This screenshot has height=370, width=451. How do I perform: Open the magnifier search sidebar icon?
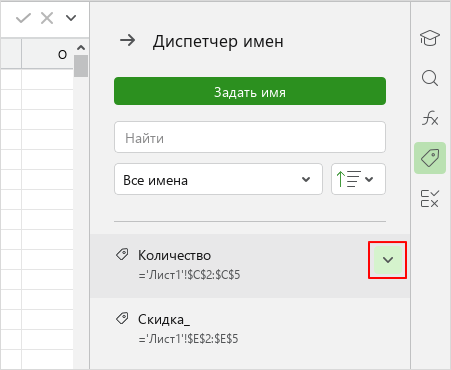click(x=430, y=78)
